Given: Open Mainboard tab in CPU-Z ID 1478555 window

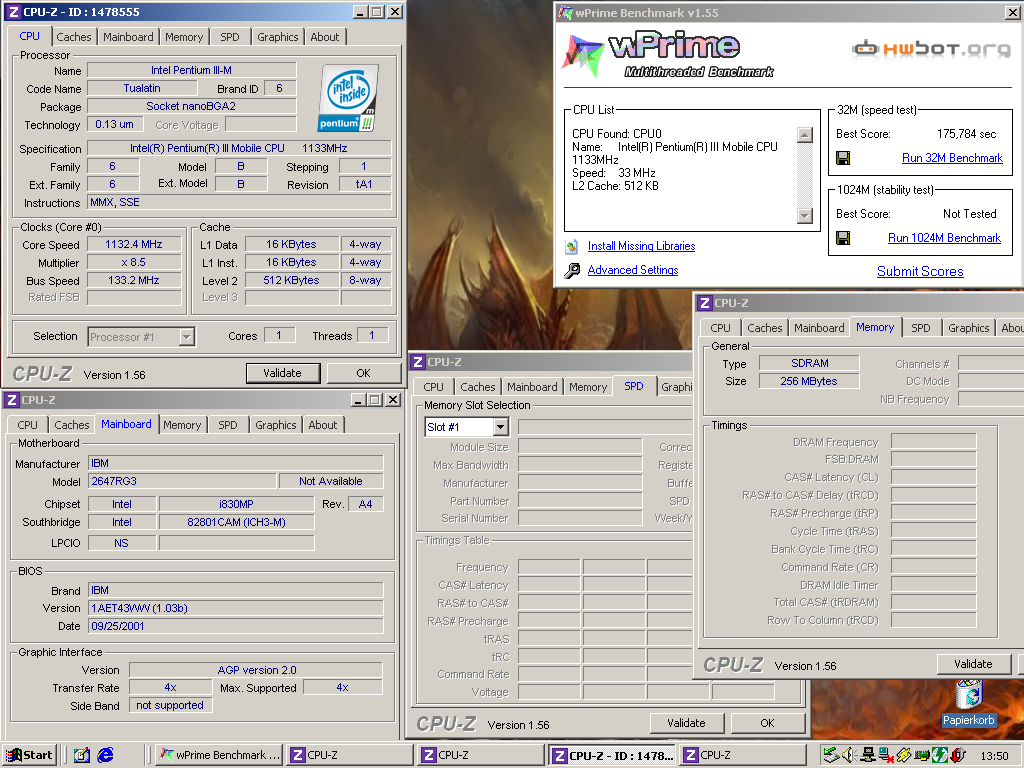Looking at the screenshot, I should coord(129,37).
